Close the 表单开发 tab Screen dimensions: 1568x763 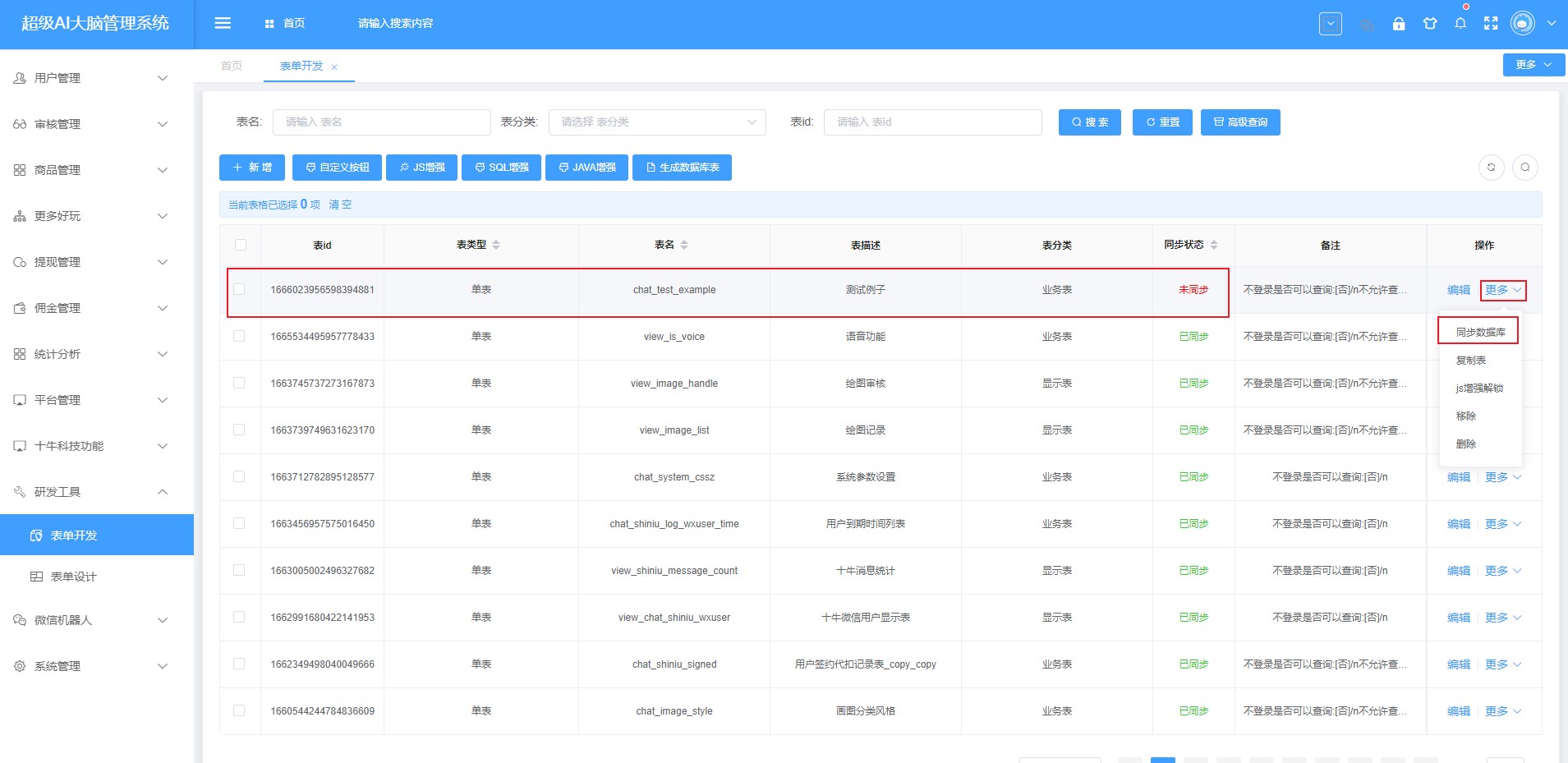click(334, 67)
